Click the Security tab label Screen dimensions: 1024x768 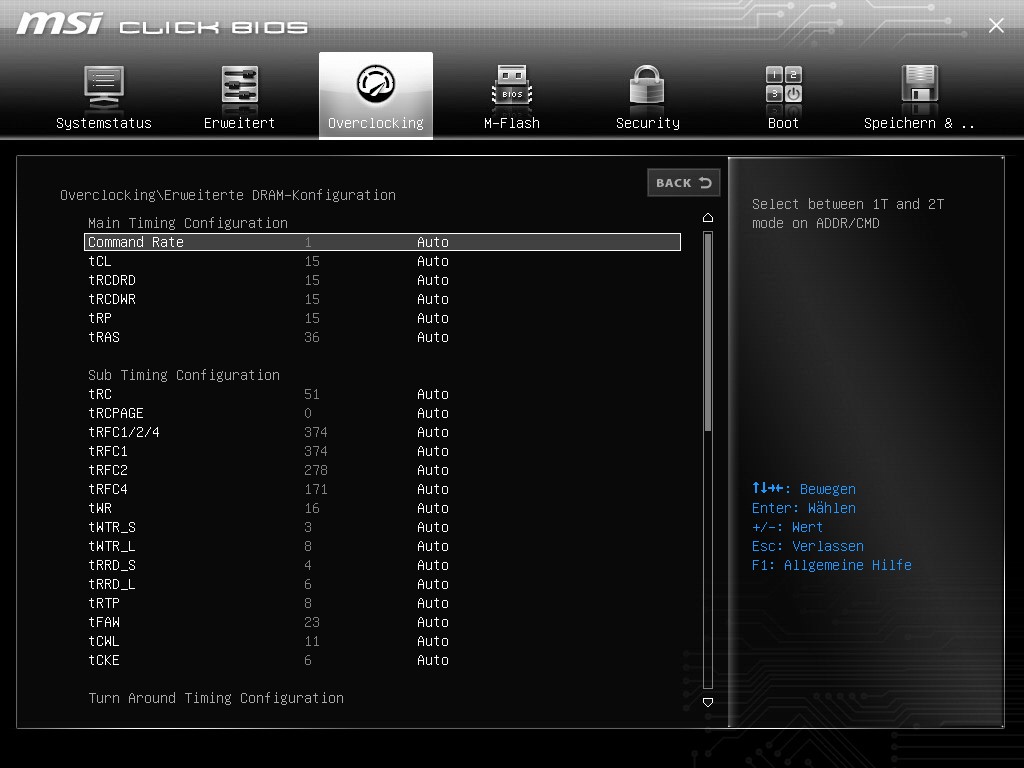click(648, 123)
